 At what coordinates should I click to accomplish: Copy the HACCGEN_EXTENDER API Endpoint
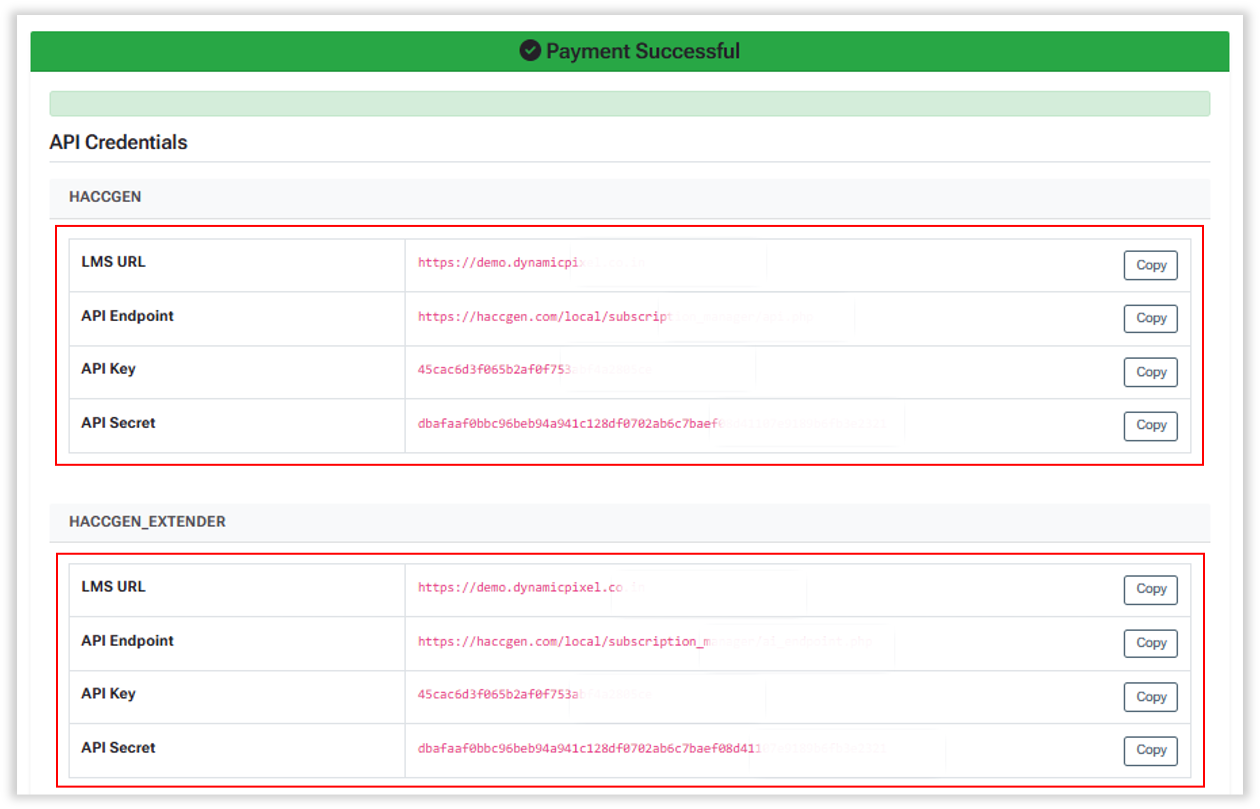[x=1151, y=643]
